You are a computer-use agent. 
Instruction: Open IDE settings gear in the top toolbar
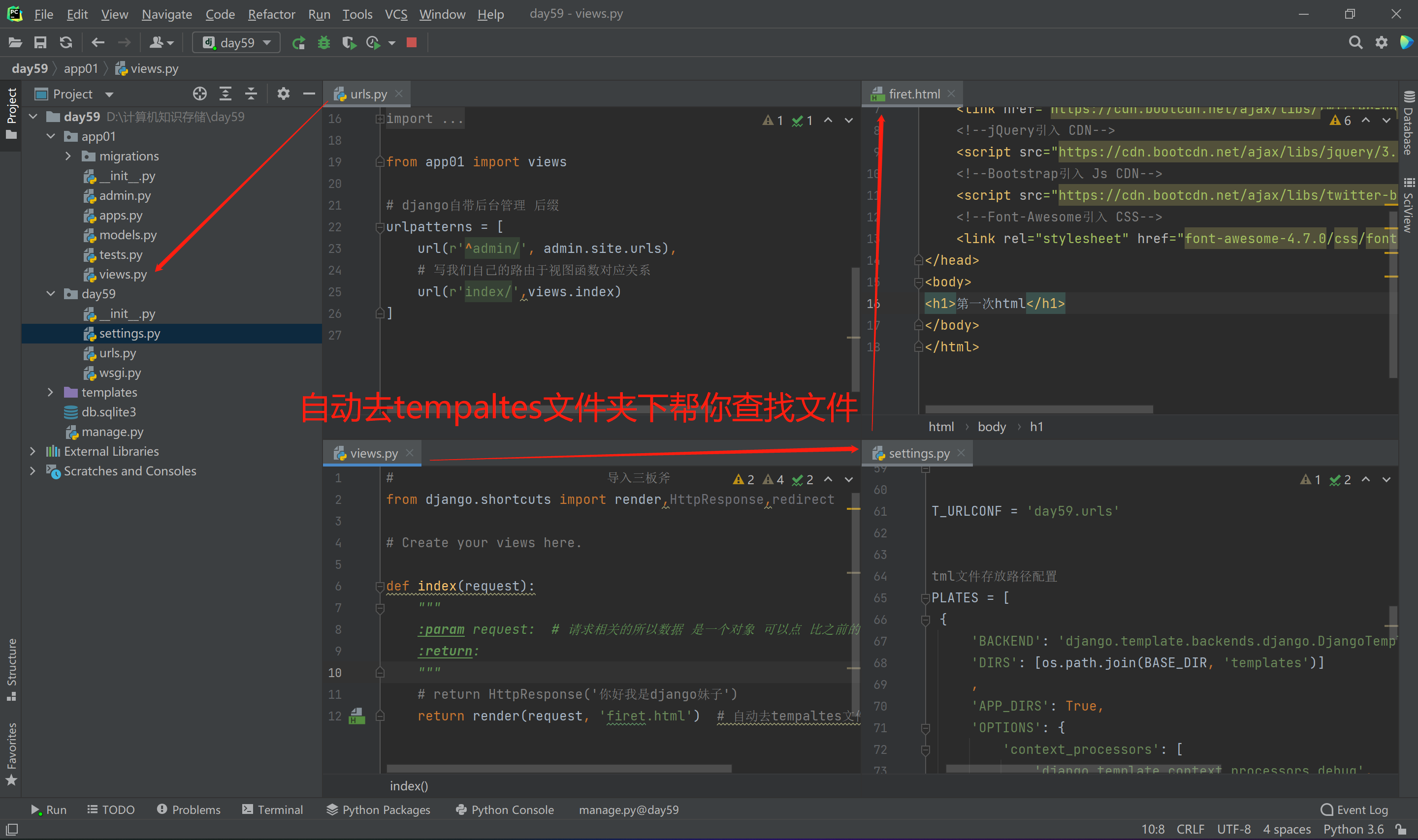pyautogui.click(x=1381, y=42)
